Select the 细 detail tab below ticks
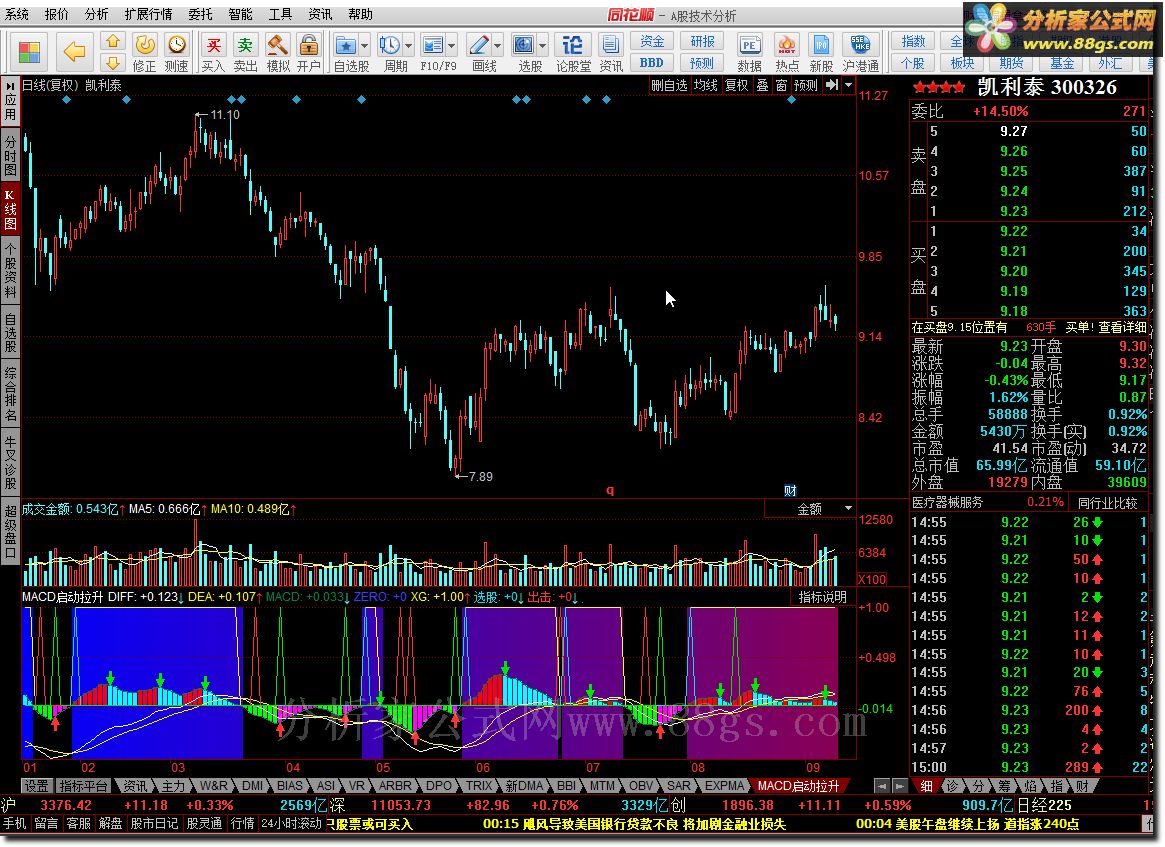 [926, 785]
